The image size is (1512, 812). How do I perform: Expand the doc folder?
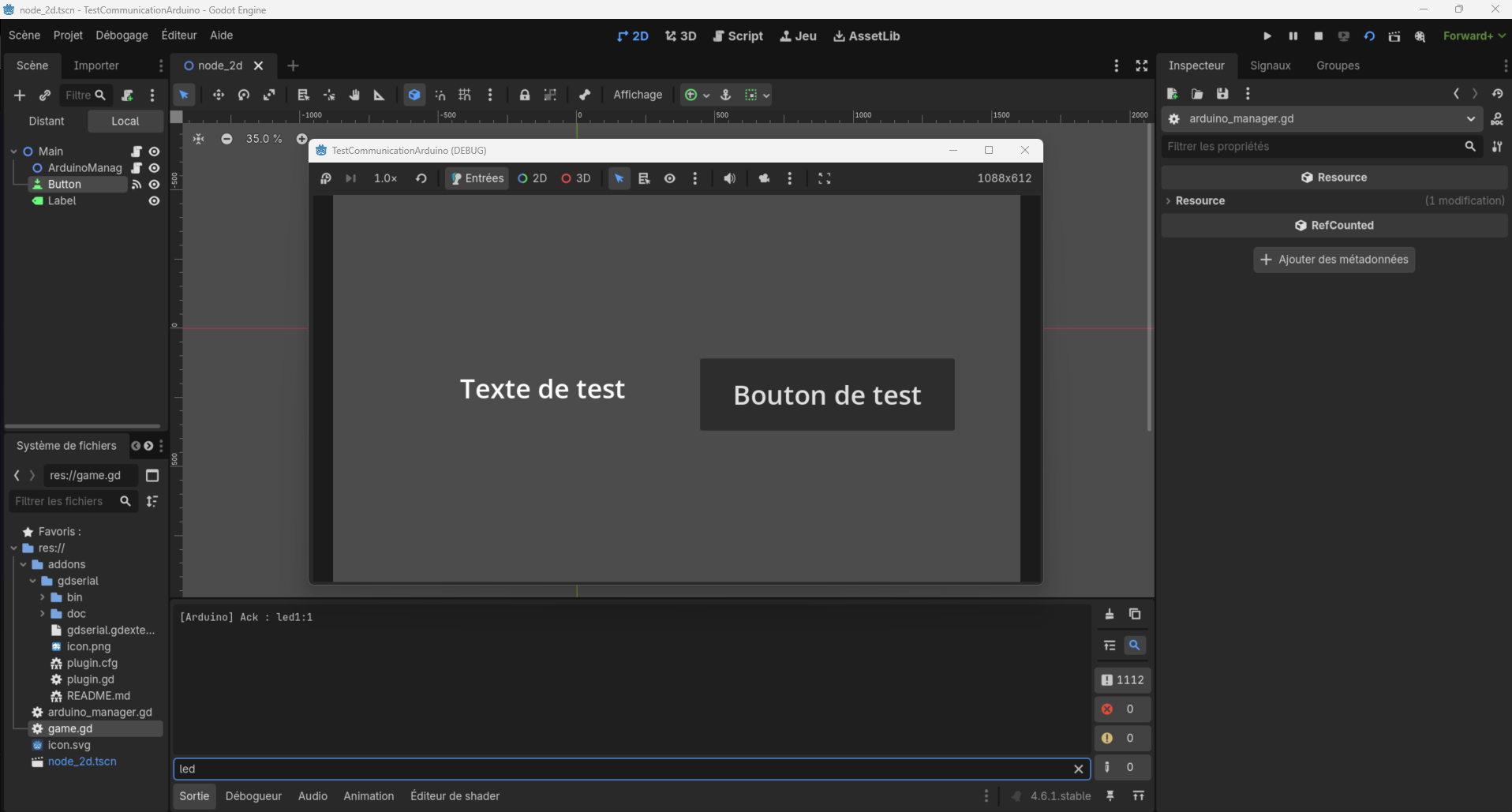[x=42, y=614]
